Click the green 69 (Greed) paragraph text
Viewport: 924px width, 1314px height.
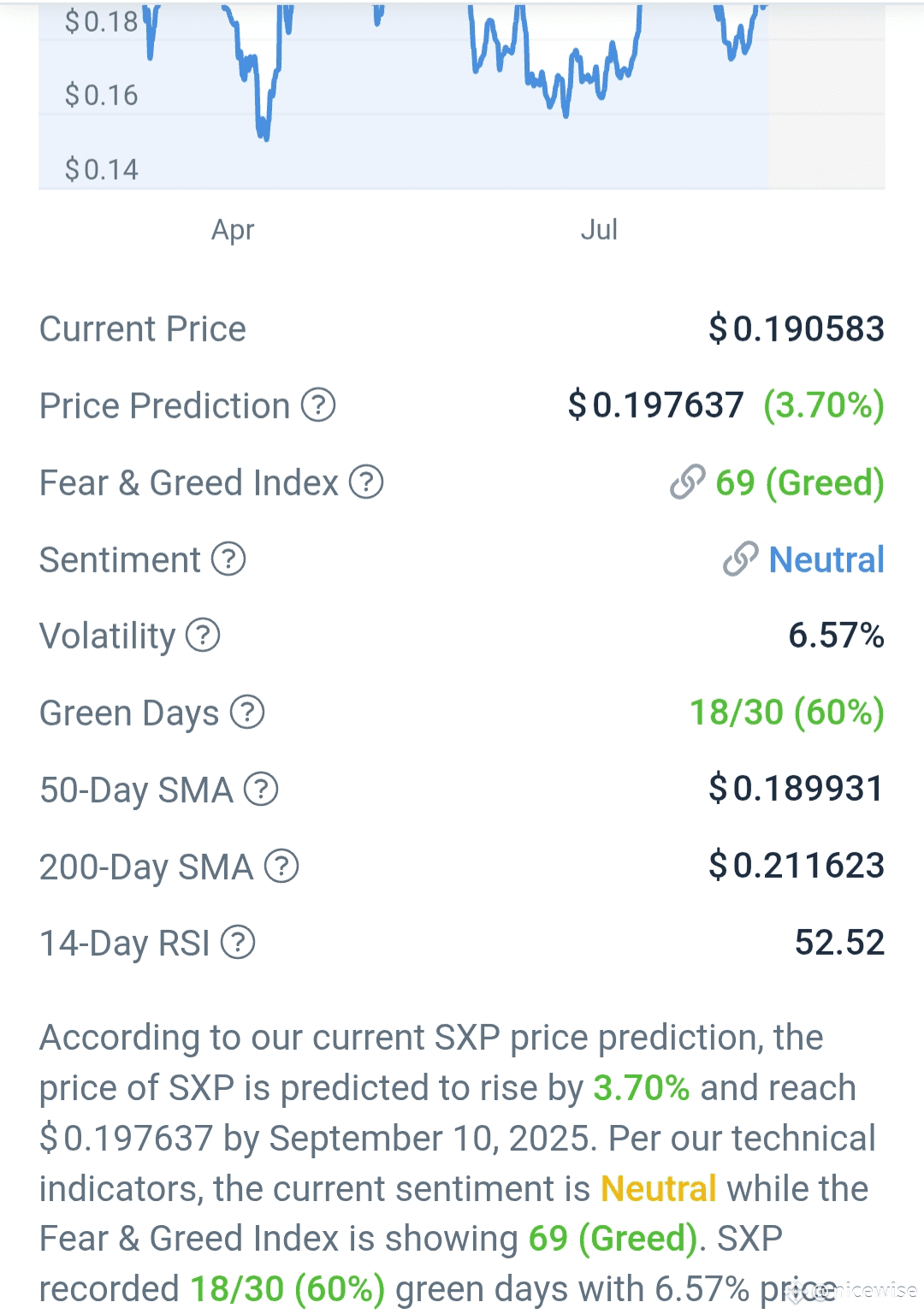pyautogui.click(x=613, y=1240)
